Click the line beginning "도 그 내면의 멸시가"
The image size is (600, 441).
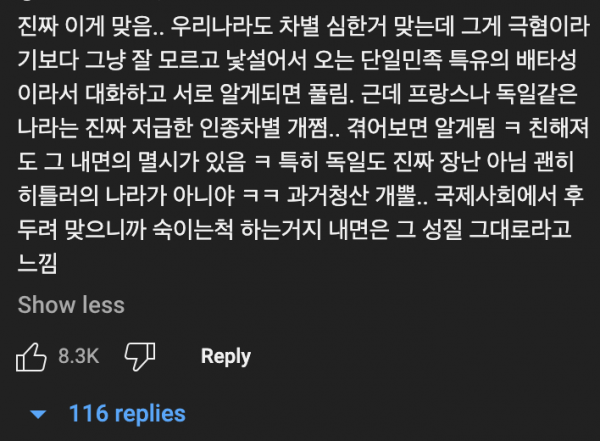296,161
